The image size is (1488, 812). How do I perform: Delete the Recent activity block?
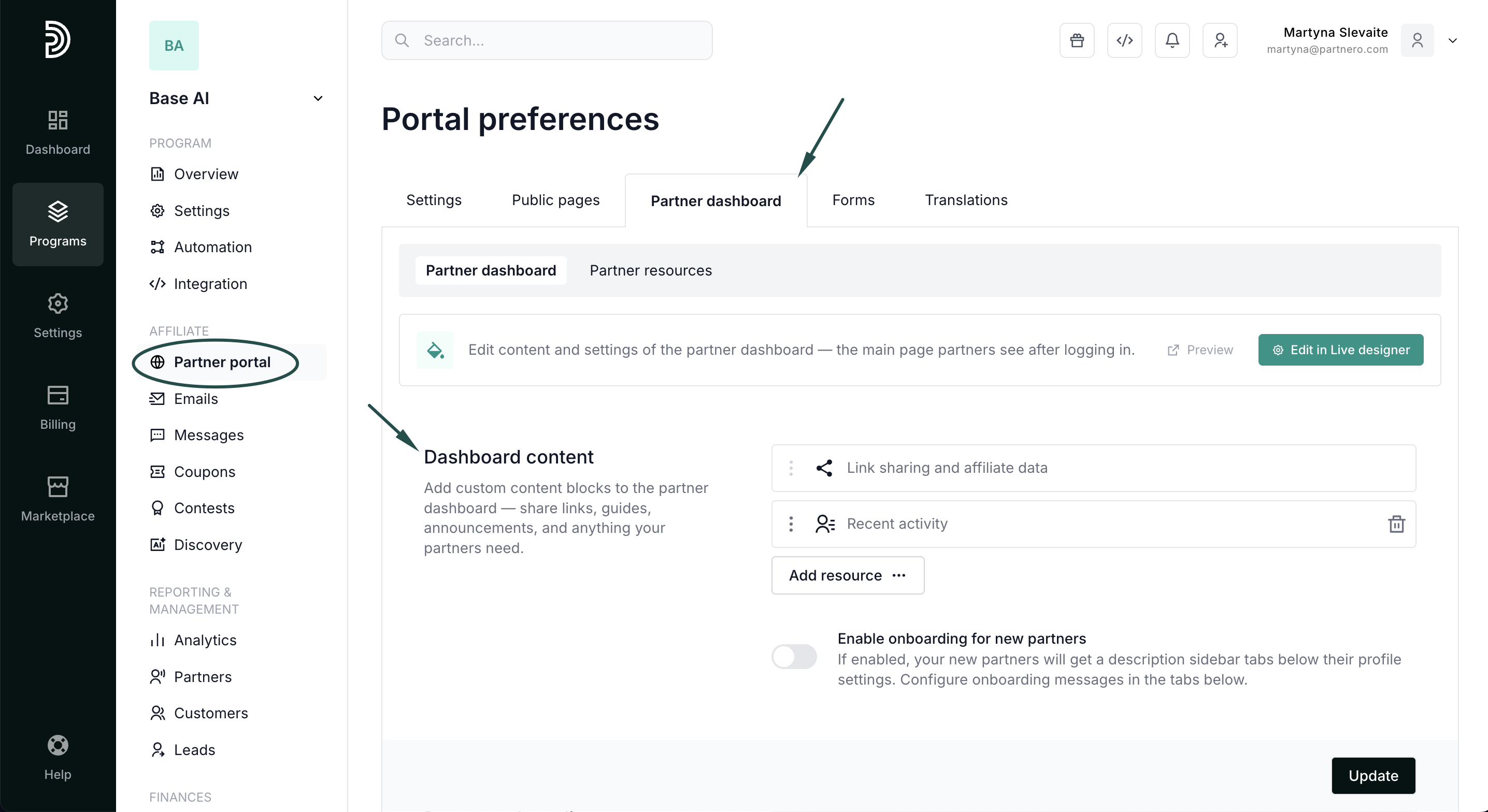point(1396,524)
